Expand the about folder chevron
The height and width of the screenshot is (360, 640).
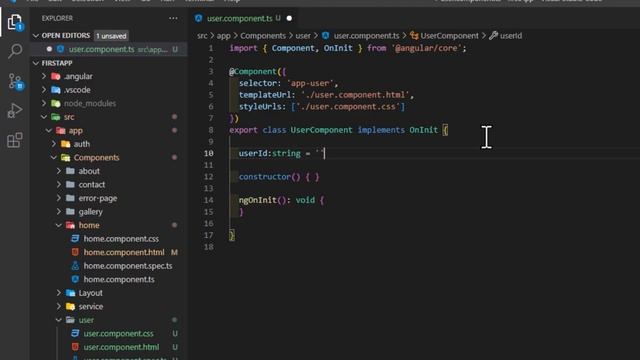tap(59, 171)
